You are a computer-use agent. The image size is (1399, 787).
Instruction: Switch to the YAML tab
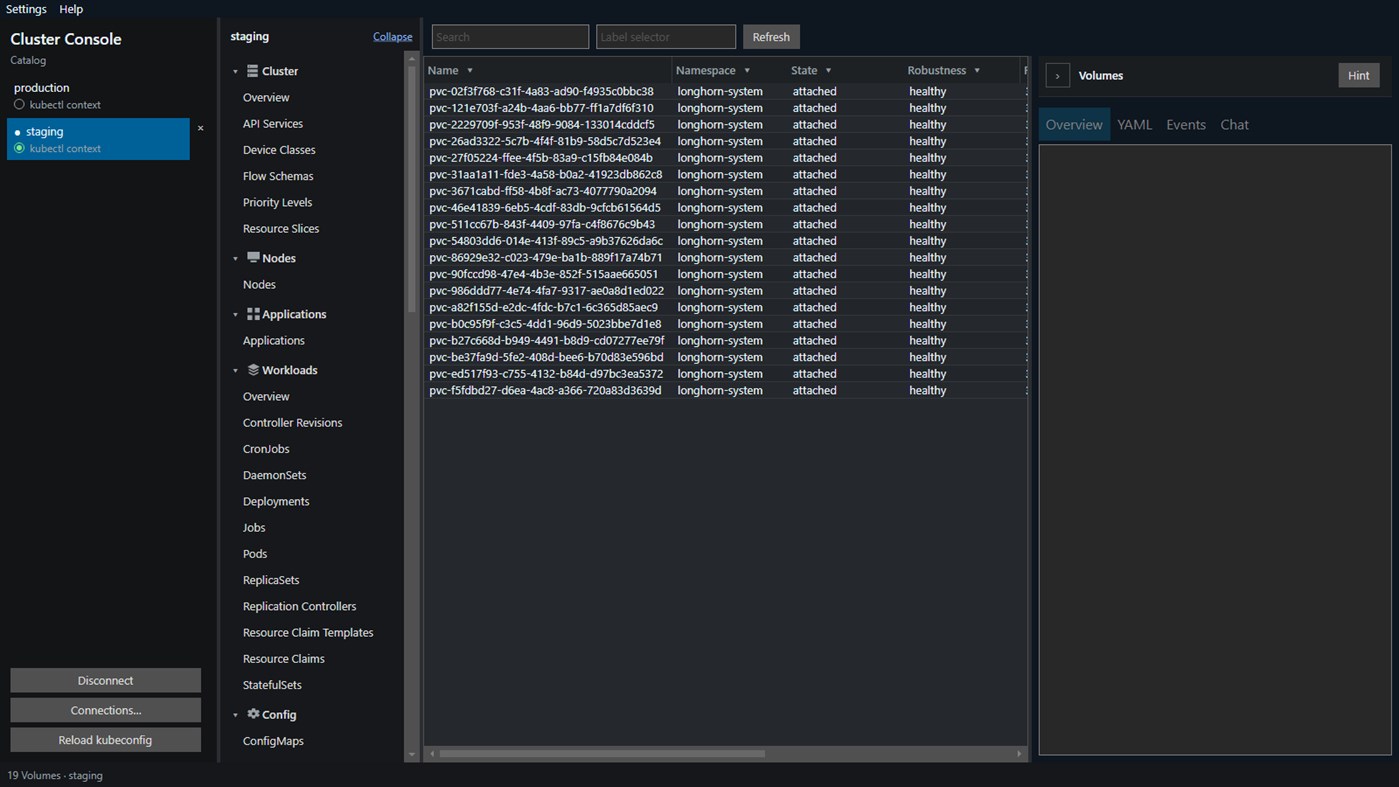pyautogui.click(x=1134, y=125)
